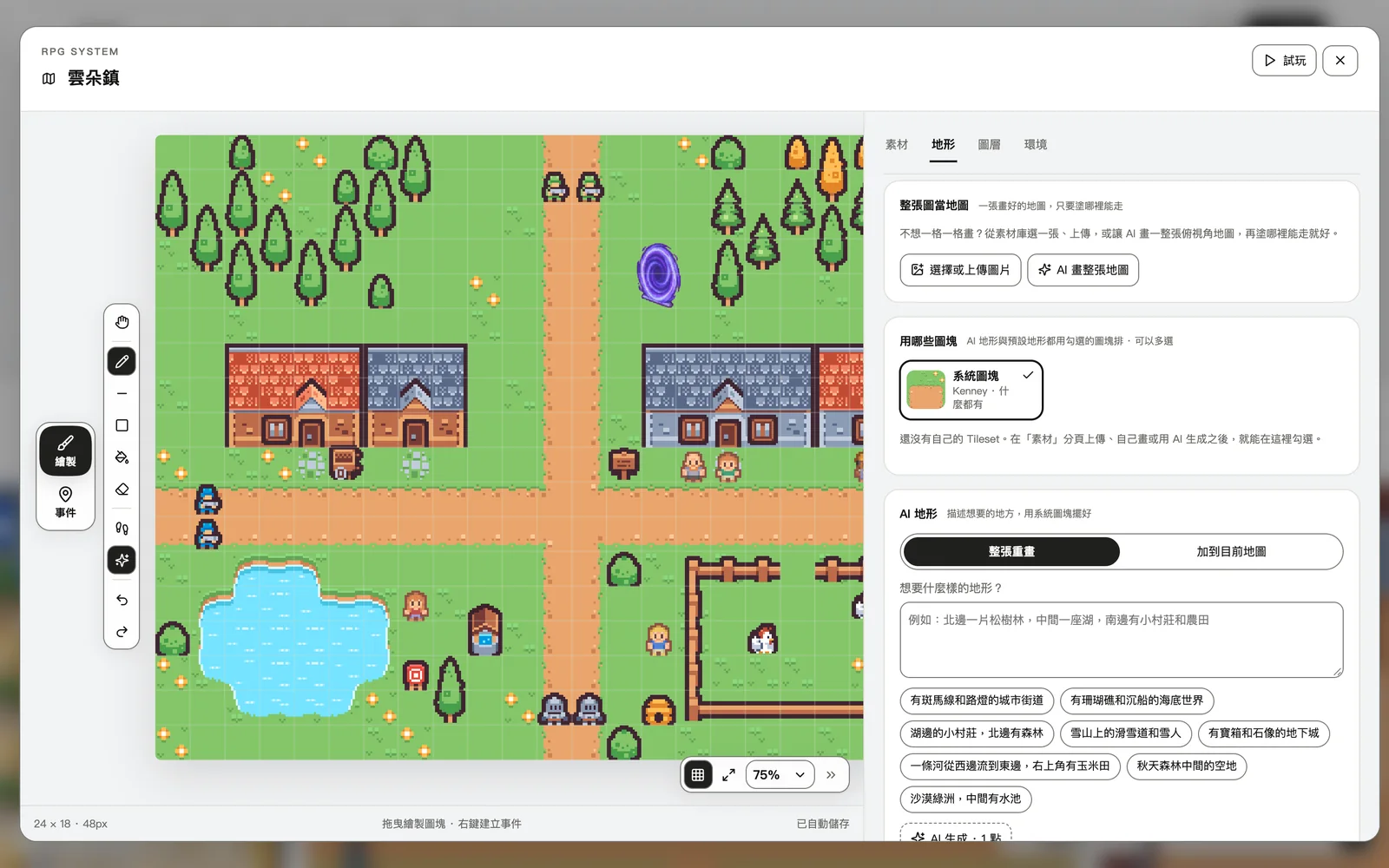Open the 素材 tab
This screenshot has height=868, width=1389.
897,144
